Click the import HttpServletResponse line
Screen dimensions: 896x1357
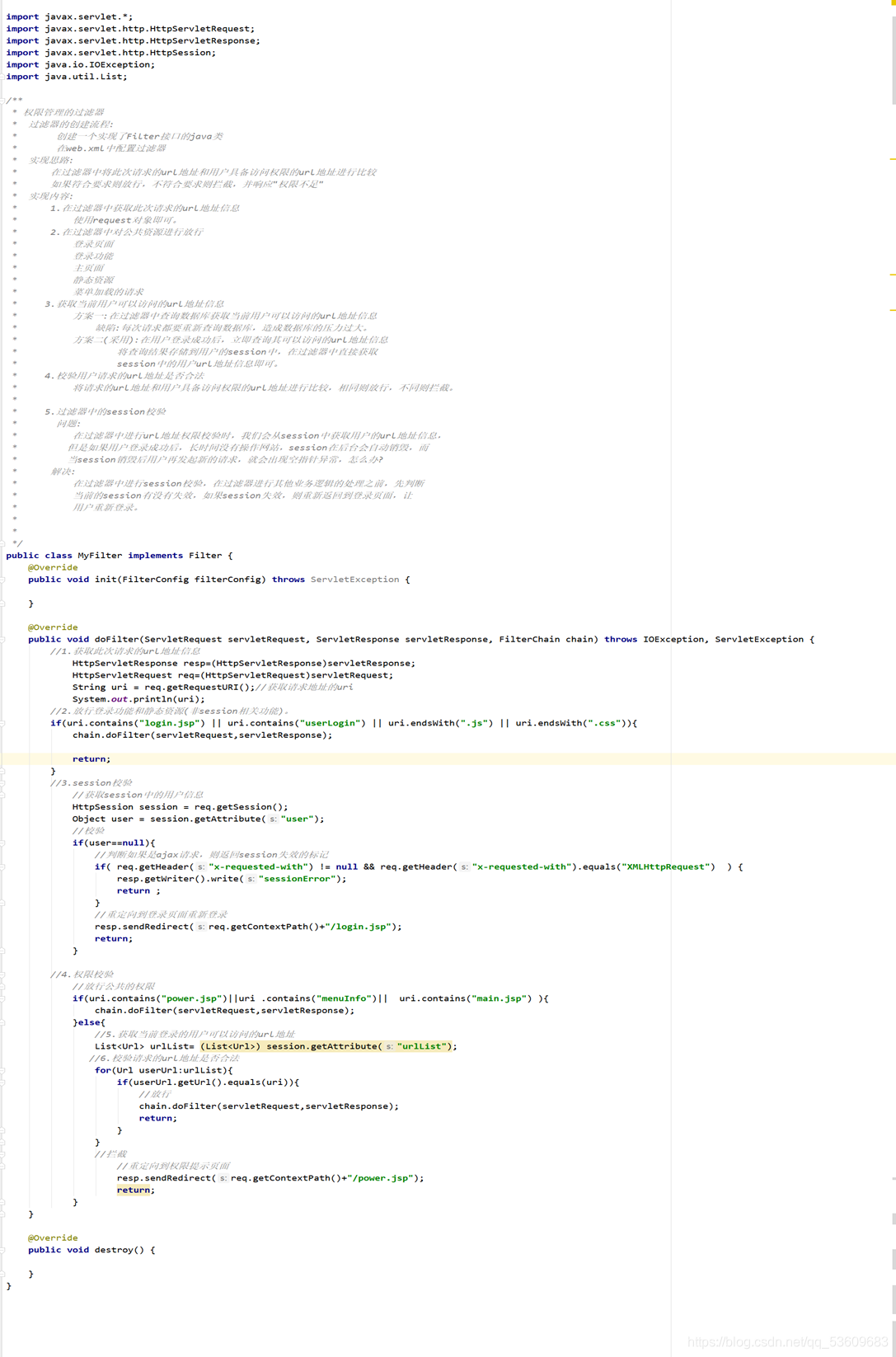point(133,40)
